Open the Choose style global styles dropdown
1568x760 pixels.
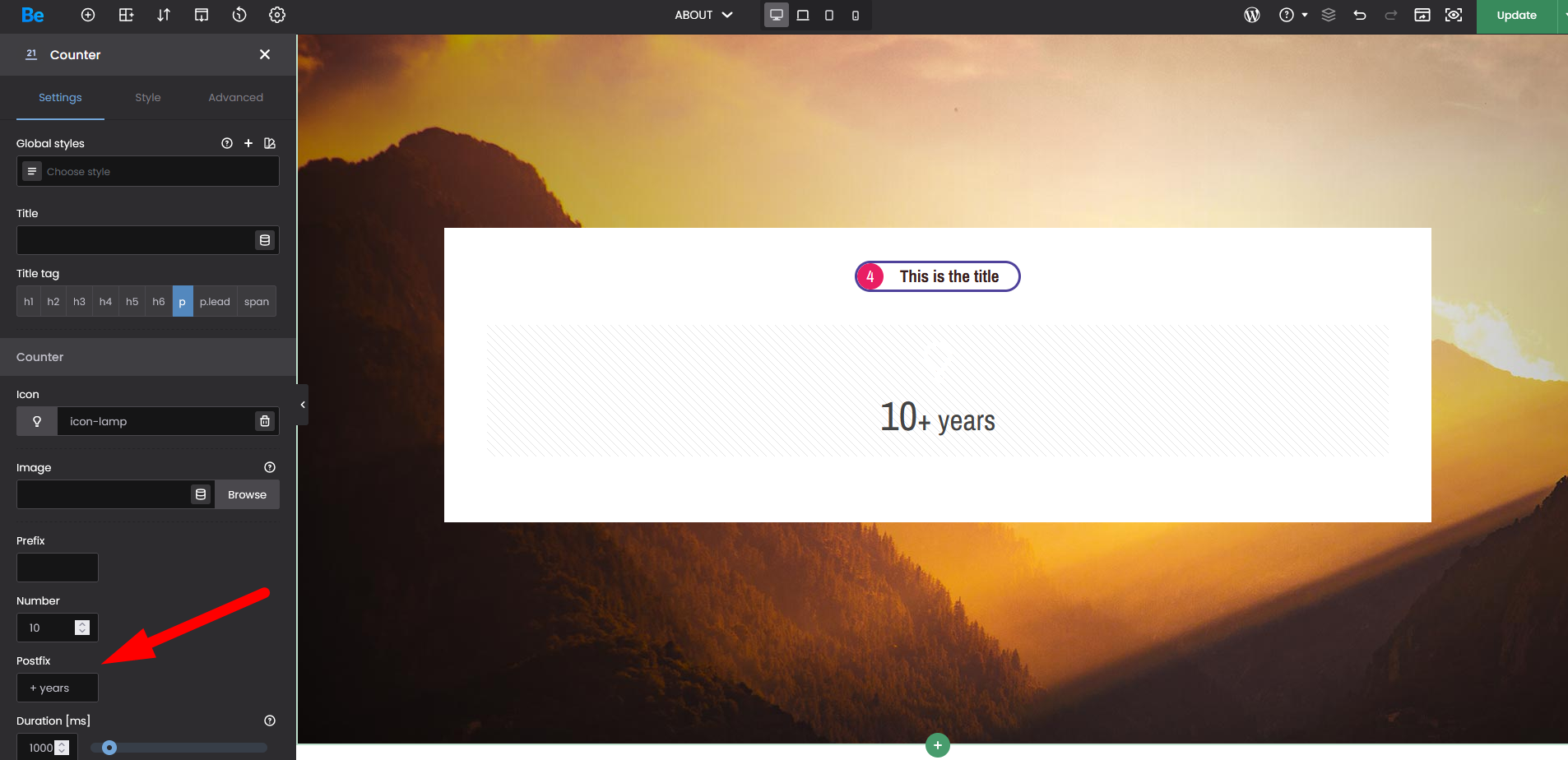point(148,172)
